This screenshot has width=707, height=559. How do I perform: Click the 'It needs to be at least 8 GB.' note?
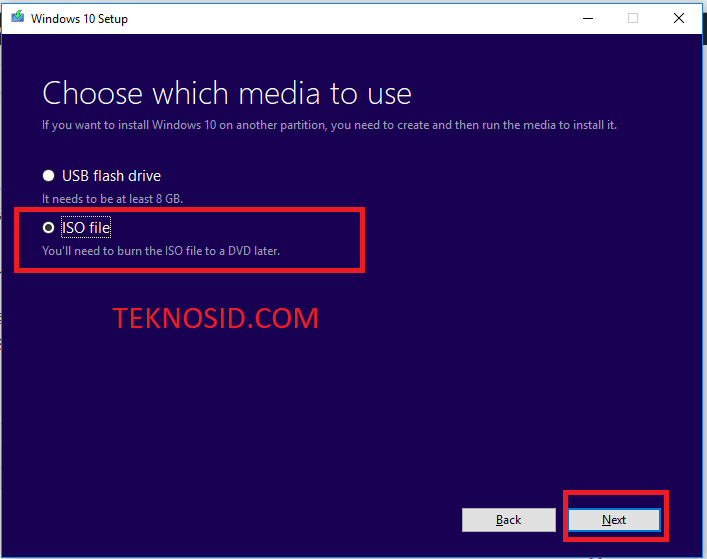(x=112, y=199)
